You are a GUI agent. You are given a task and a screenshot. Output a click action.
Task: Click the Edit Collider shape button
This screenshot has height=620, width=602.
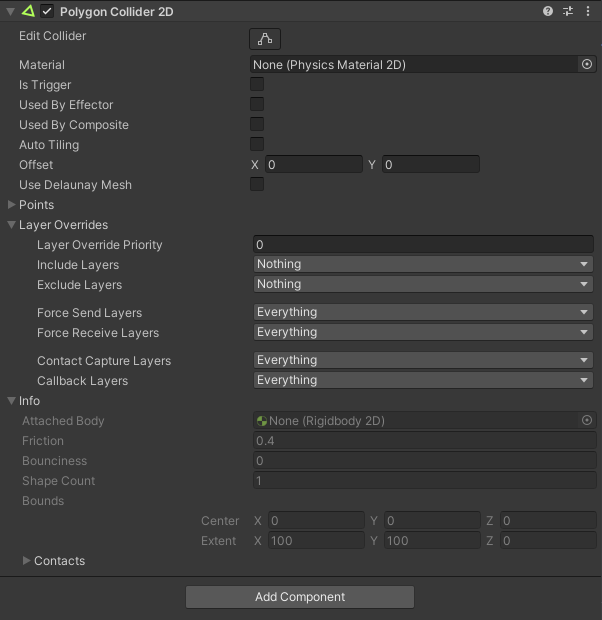[x=265, y=39]
